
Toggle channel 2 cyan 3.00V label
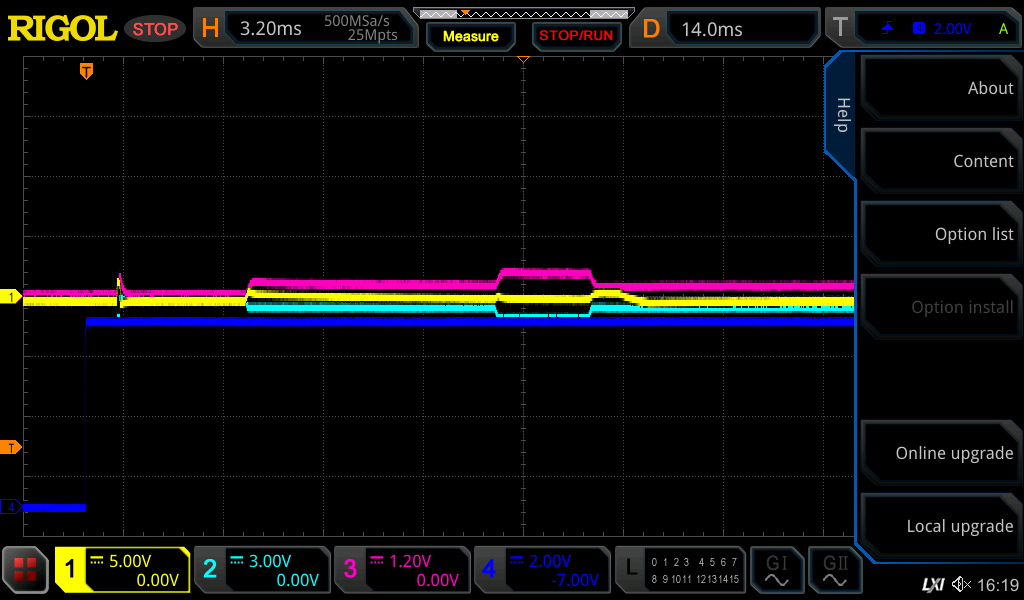point(262,570)
